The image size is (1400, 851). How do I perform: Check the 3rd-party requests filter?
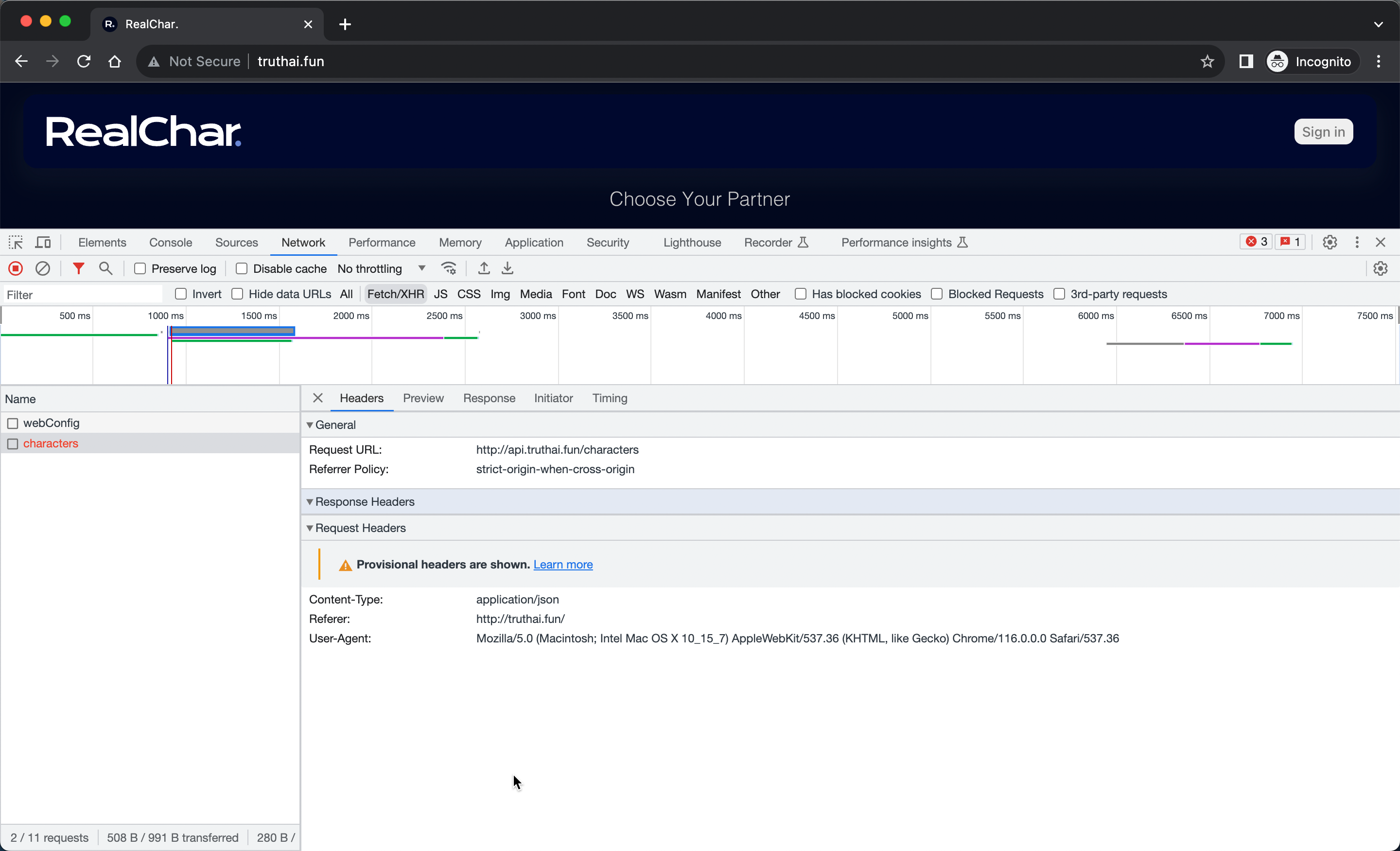[x=1059, y=294]
